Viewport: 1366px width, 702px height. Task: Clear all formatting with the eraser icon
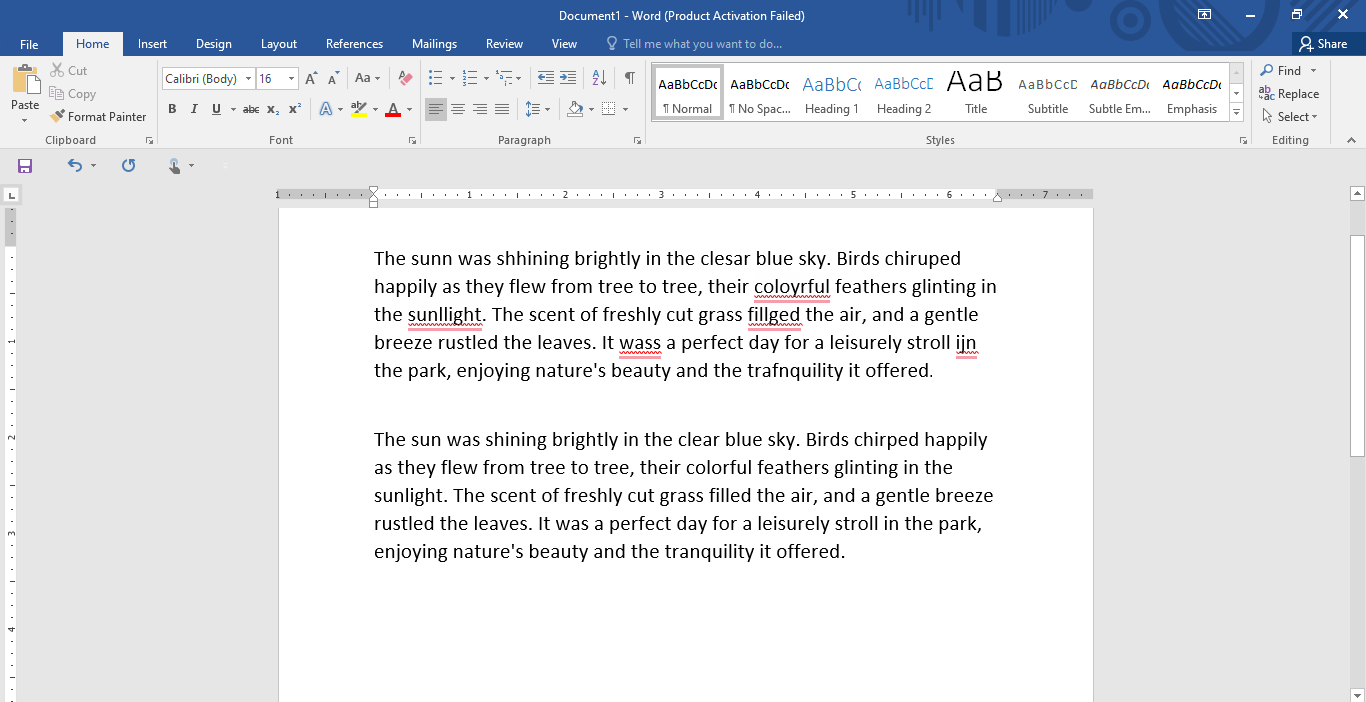[405, 78]
